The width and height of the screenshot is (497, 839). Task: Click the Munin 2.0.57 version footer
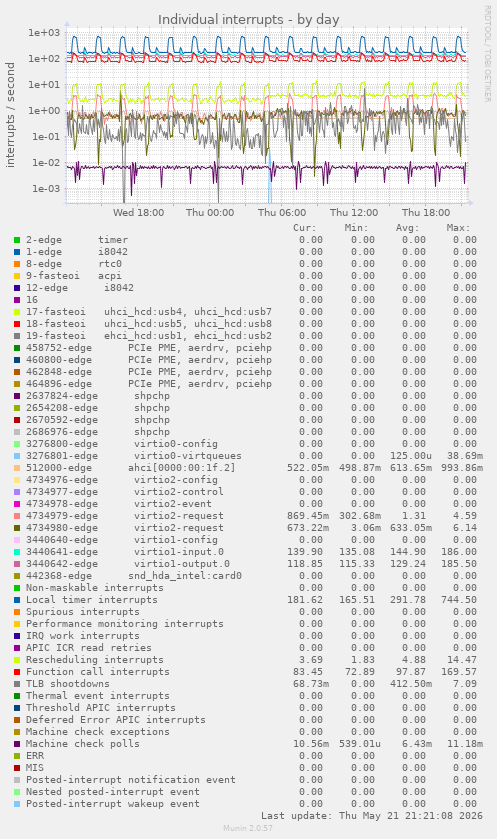click(x=248, y=828)
